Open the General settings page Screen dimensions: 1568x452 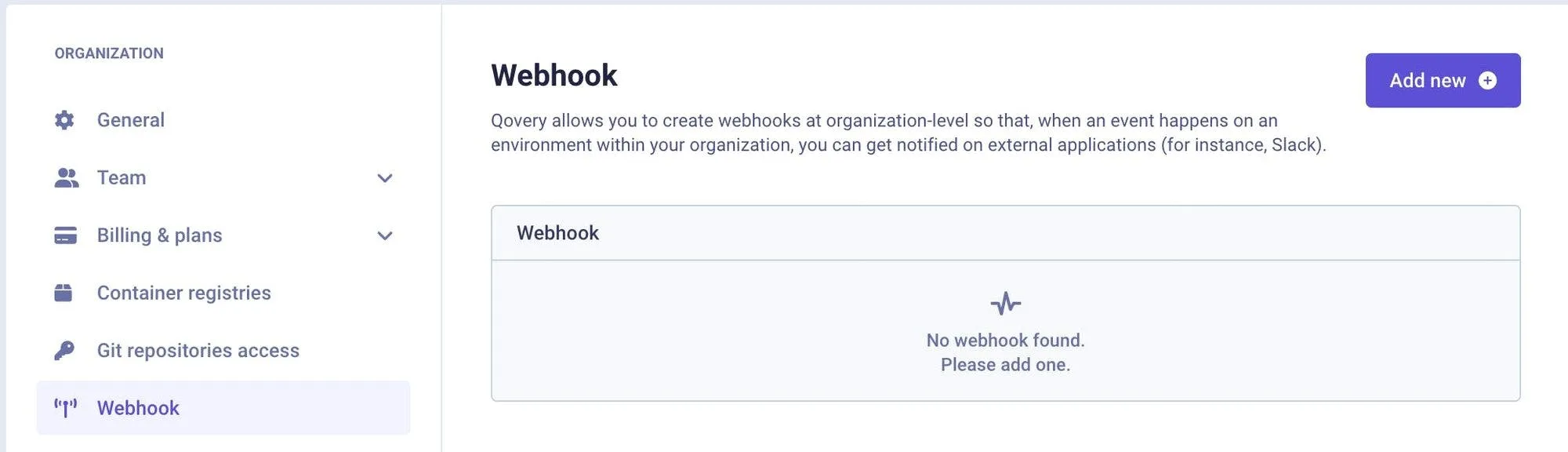click(130, 119)
